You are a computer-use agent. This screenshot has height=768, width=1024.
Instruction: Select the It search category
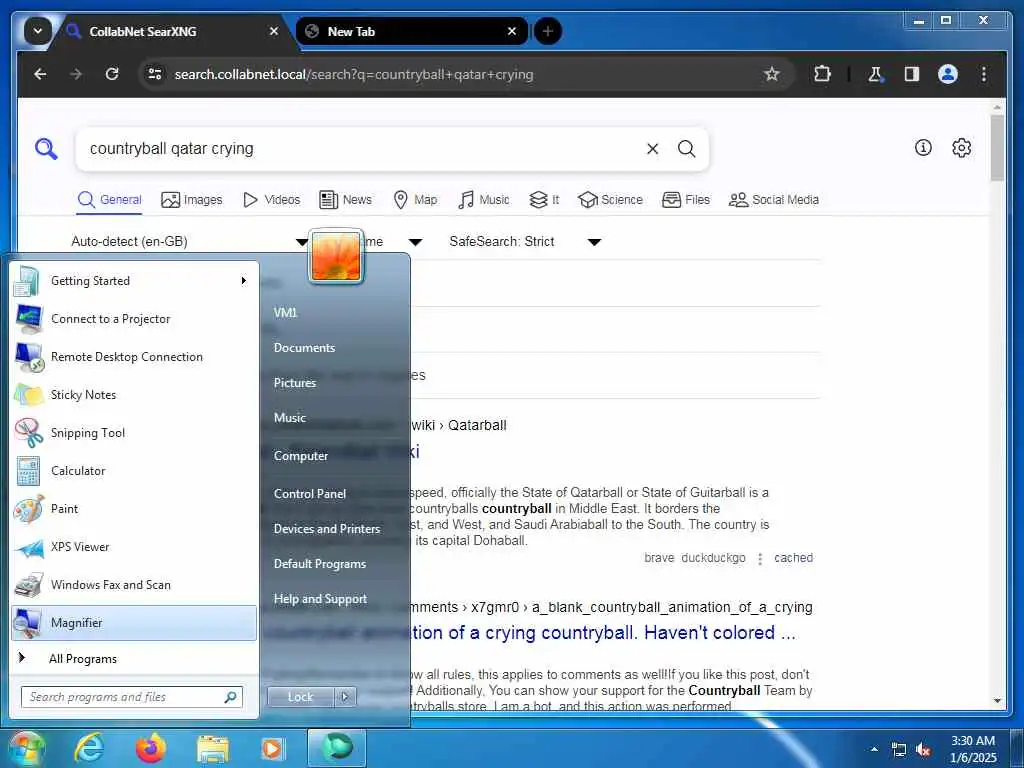(x=544, y=200)
